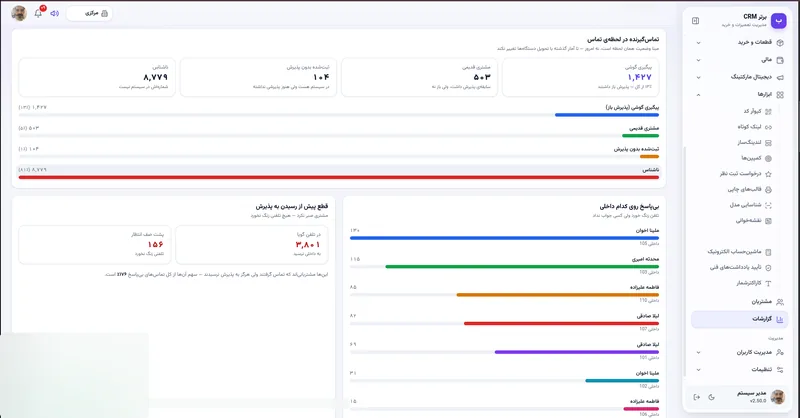This screenshot has height=418, width=800.
Task: Click the red bar for داخلی 107
Action: tap(561, 324)
